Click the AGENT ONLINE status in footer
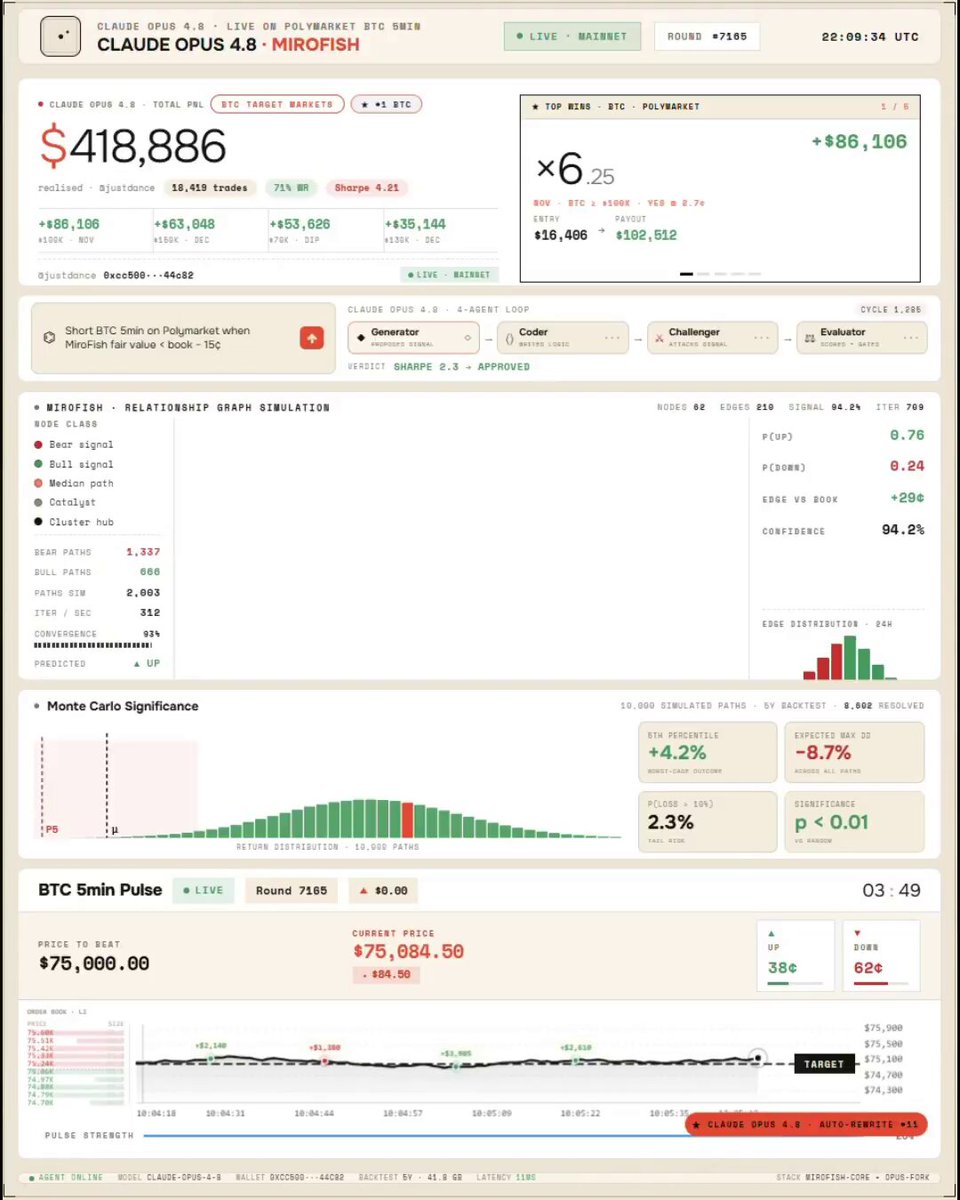The image size is (960, 1200). (66, 1177)
